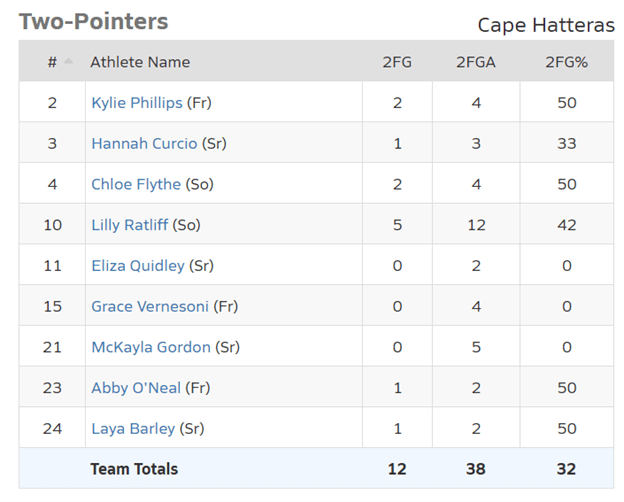The height and width of the screenshot is (502, 624).
Task: Sort table by Athlete Name header
Action: 140,62
